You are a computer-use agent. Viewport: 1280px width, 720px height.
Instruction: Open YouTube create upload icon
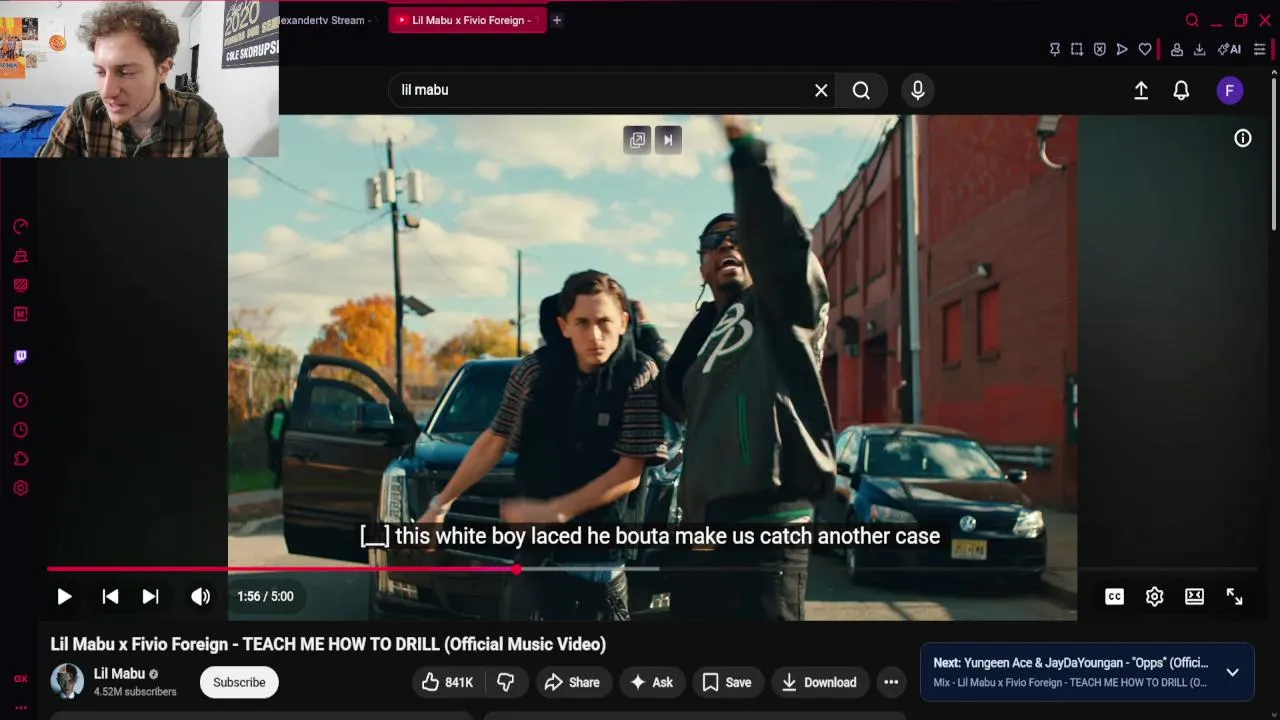(x=1141, y=90)
